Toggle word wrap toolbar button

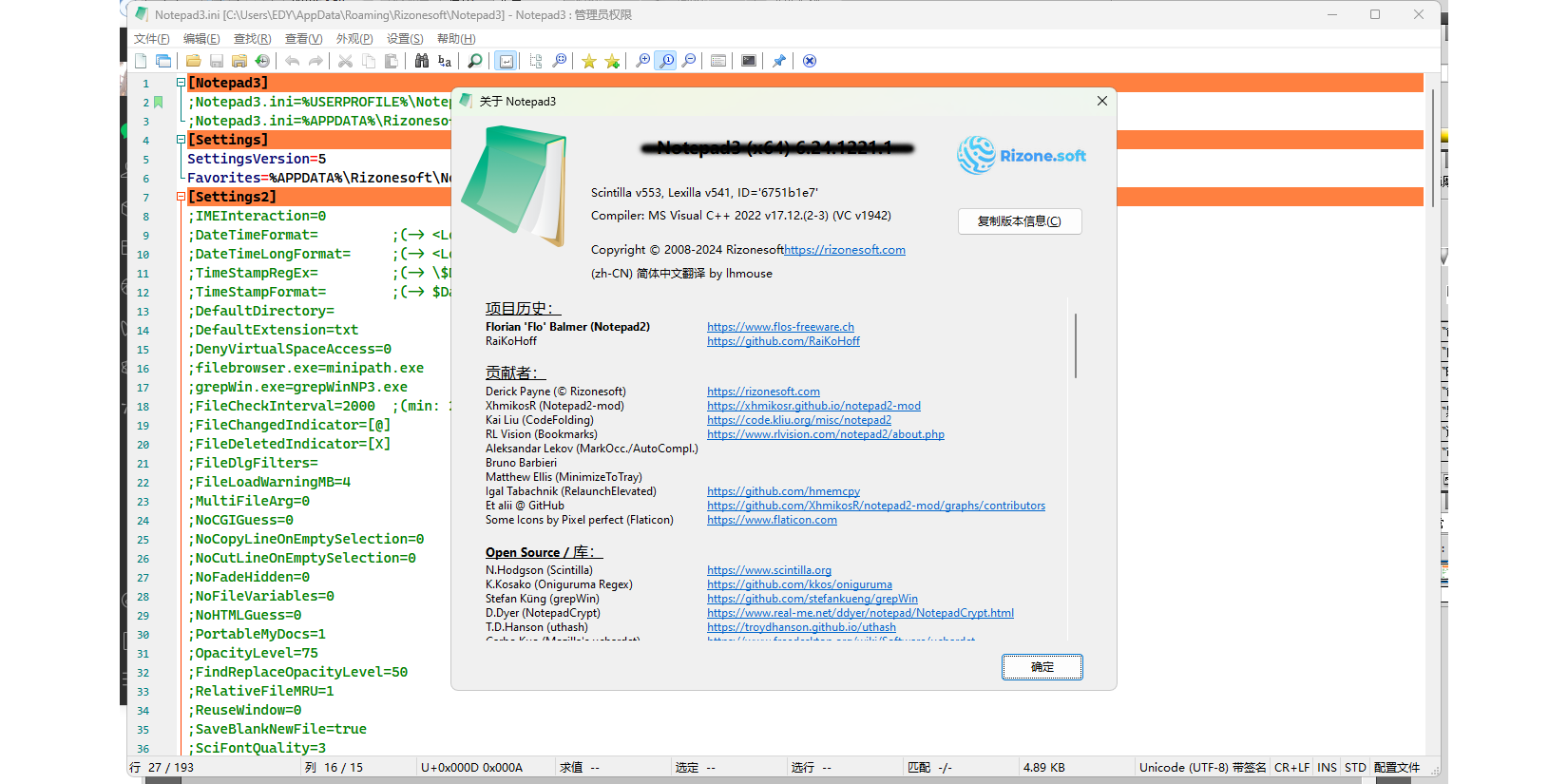coord(507,61)
